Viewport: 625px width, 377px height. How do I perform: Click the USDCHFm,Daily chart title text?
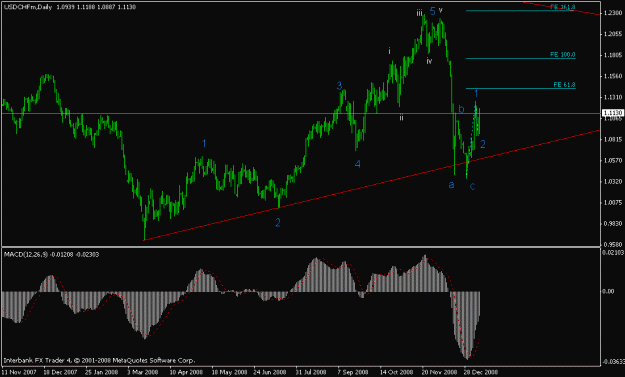28,7
